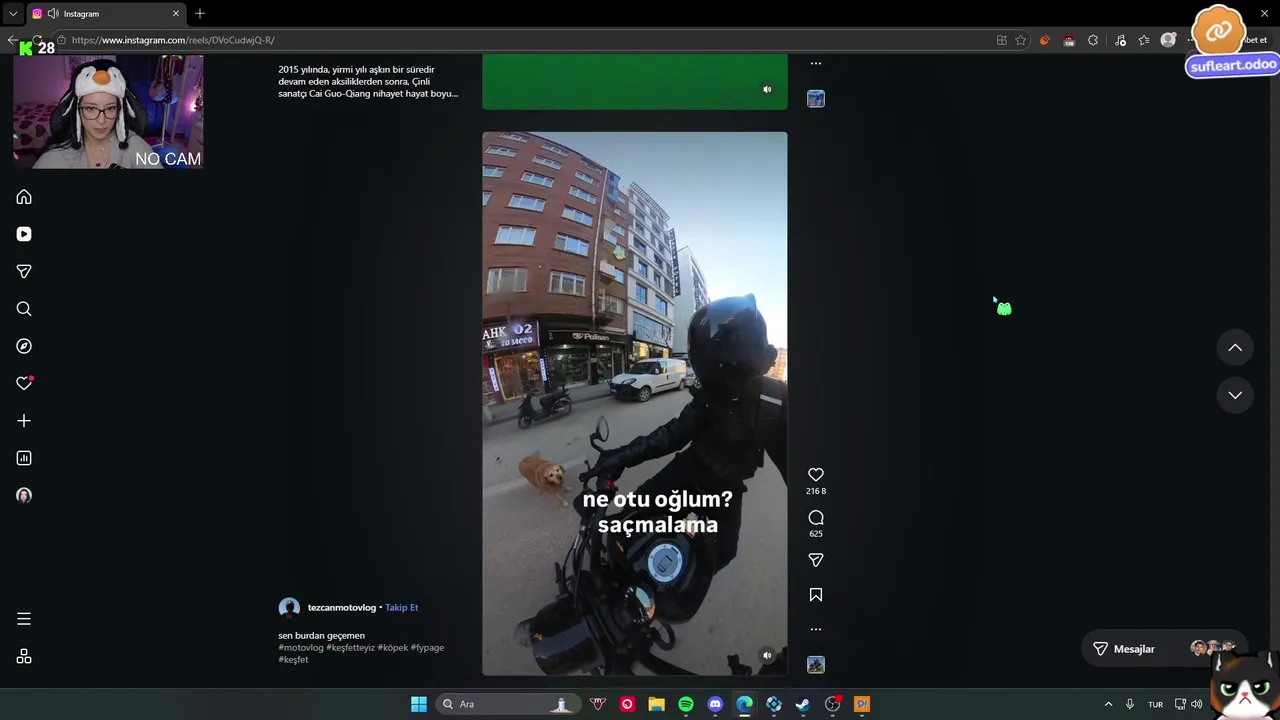
Task: Open Discord from the taskbar
Action: pos(715,704)
